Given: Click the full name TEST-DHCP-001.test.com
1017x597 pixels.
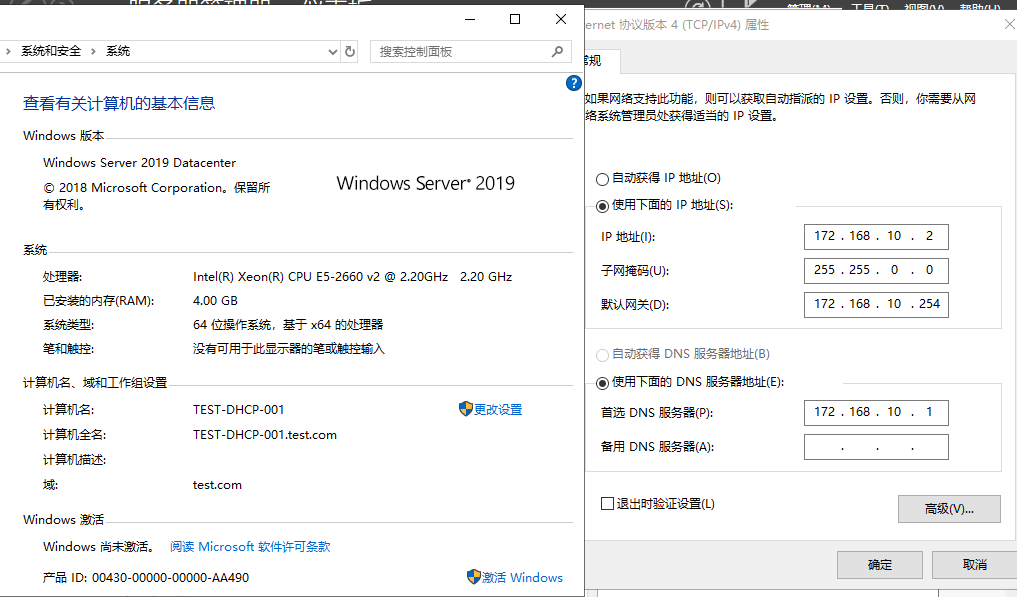Looking at the screenshot, I should [x=265, y=435].
